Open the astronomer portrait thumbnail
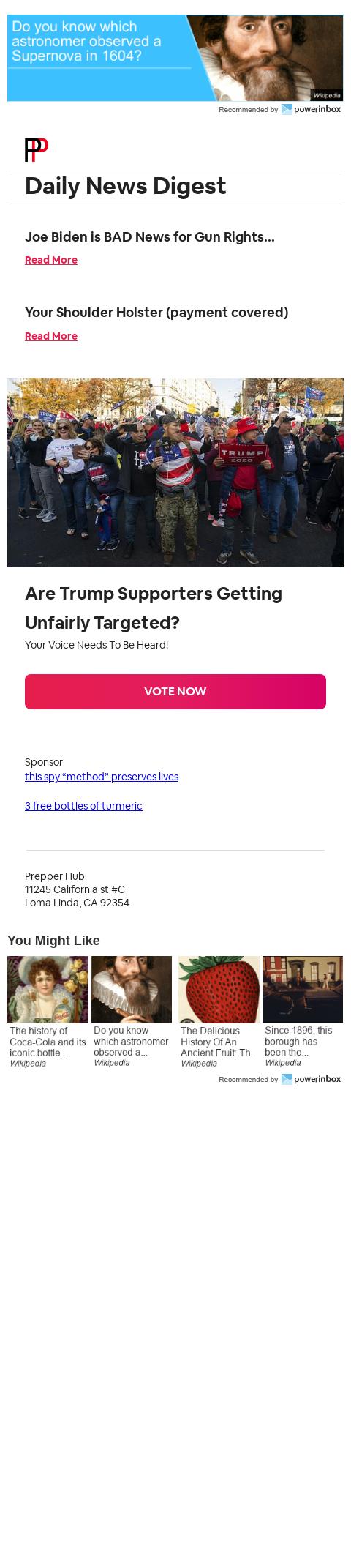 click(x=132, y=990)
